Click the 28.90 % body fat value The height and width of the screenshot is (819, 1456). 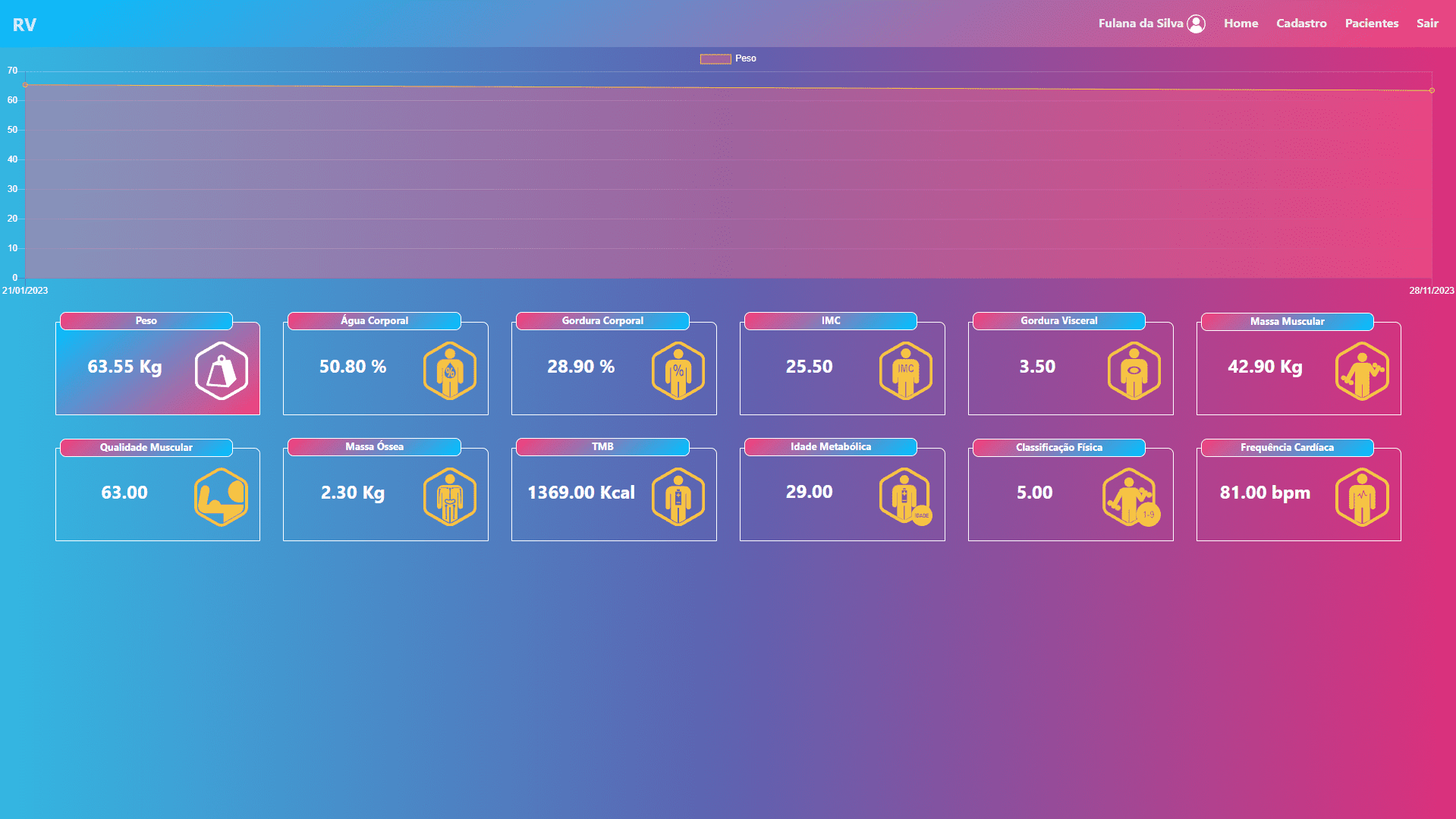[581, 367]
